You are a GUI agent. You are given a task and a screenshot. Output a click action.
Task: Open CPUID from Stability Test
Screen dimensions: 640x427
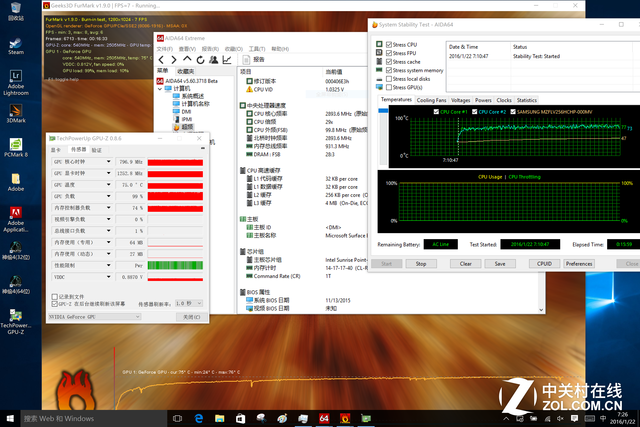point(544,264)
